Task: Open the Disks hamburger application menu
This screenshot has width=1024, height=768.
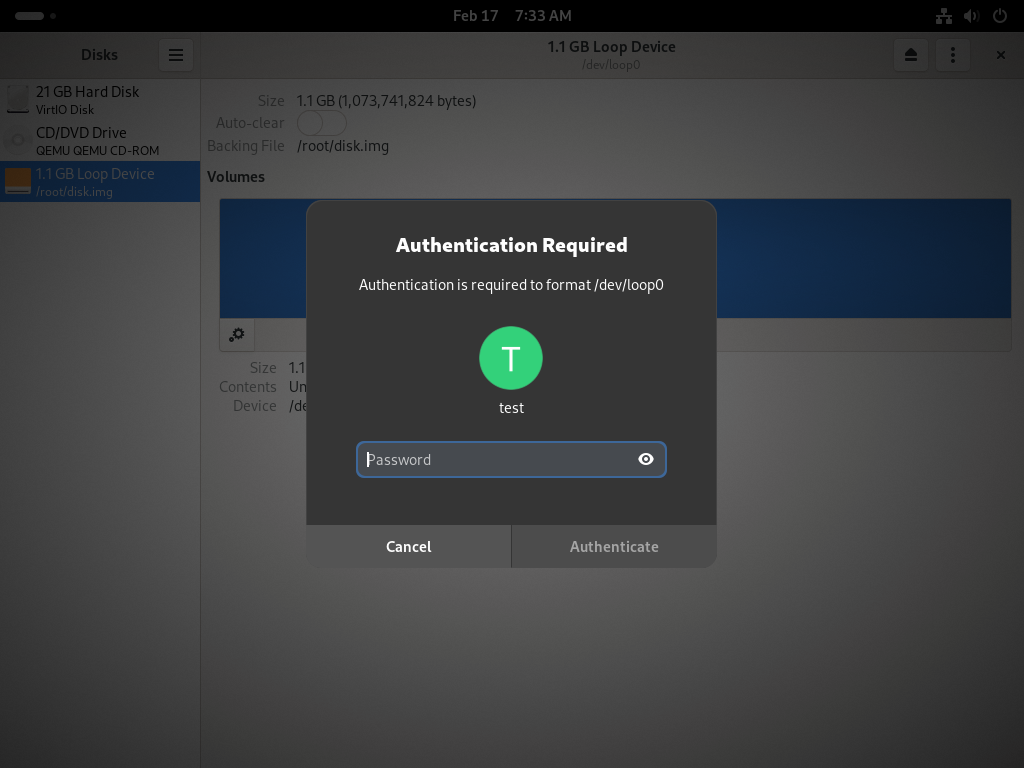Action: coord(176,55)
